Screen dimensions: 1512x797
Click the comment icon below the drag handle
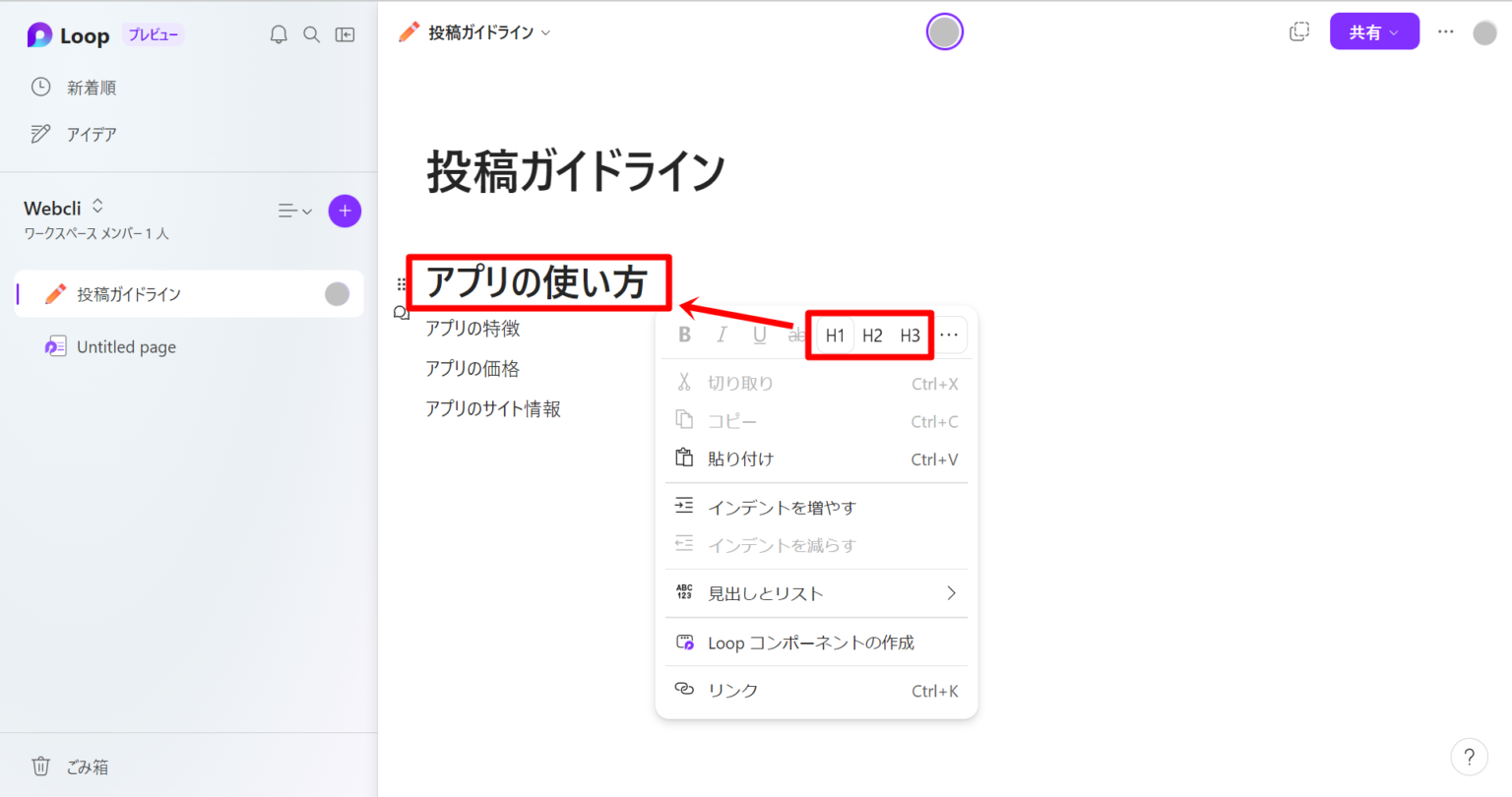click(x=401, y=313)
